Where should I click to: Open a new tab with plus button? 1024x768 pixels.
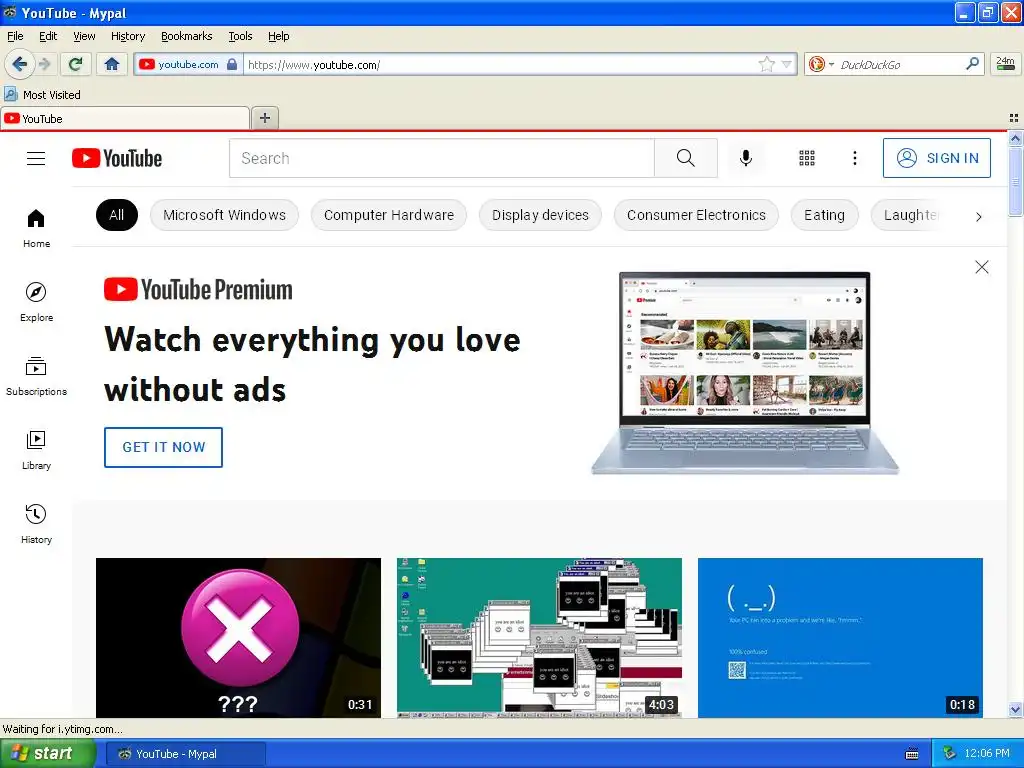[x=264, y=118]
